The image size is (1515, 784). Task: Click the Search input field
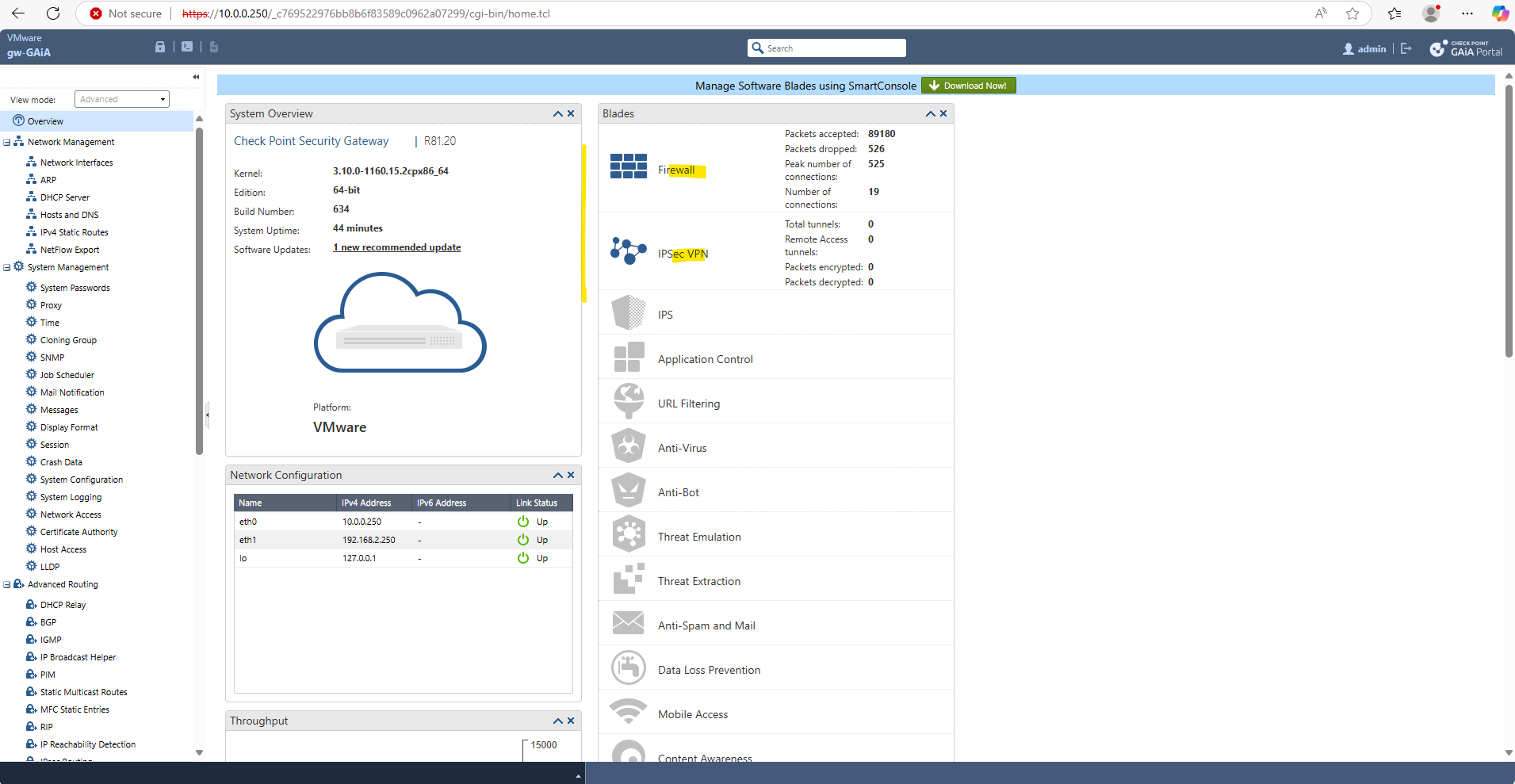click(x=827, y=48)
